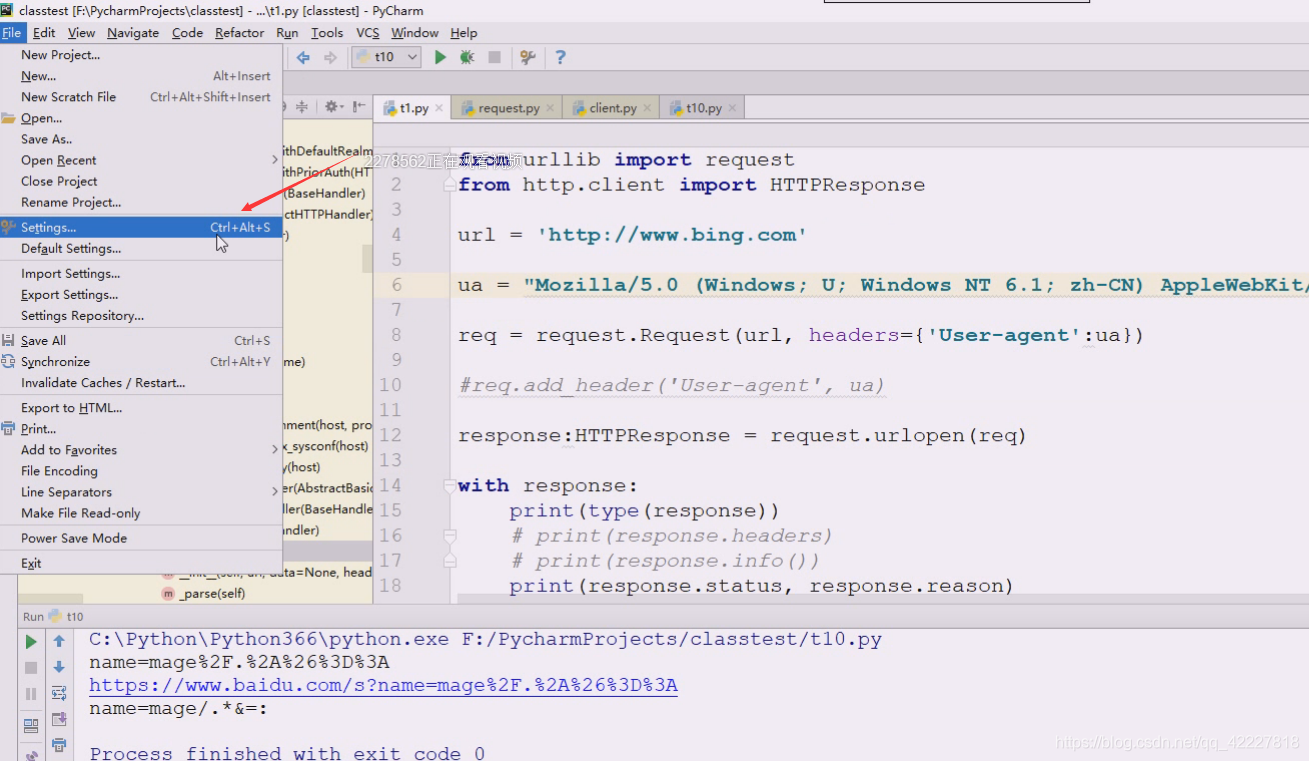Image resolution: width=1309 pixels, height=761 pixels.
Task: Collapse all in the structure panel
Action: tap(302, 107)
